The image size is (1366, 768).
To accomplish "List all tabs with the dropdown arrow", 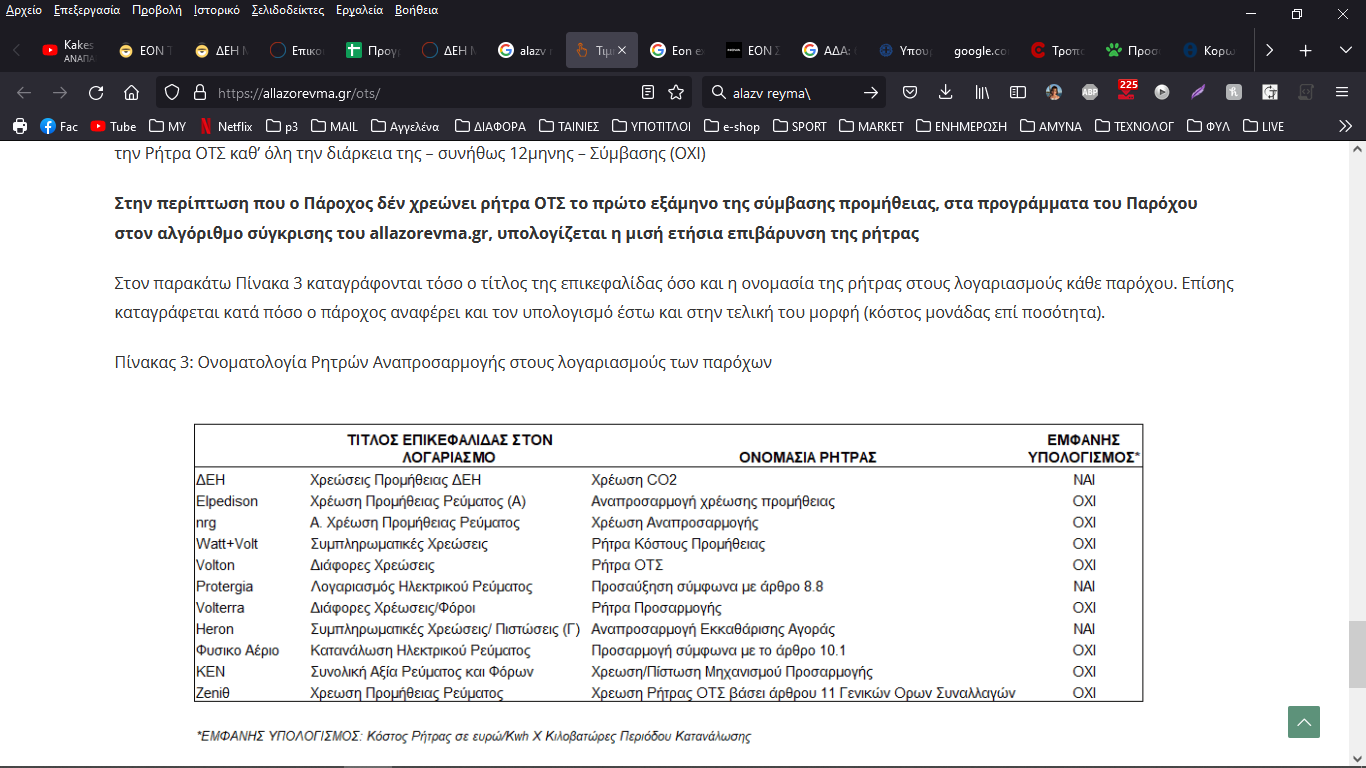I will click(x=1345, y=50).
